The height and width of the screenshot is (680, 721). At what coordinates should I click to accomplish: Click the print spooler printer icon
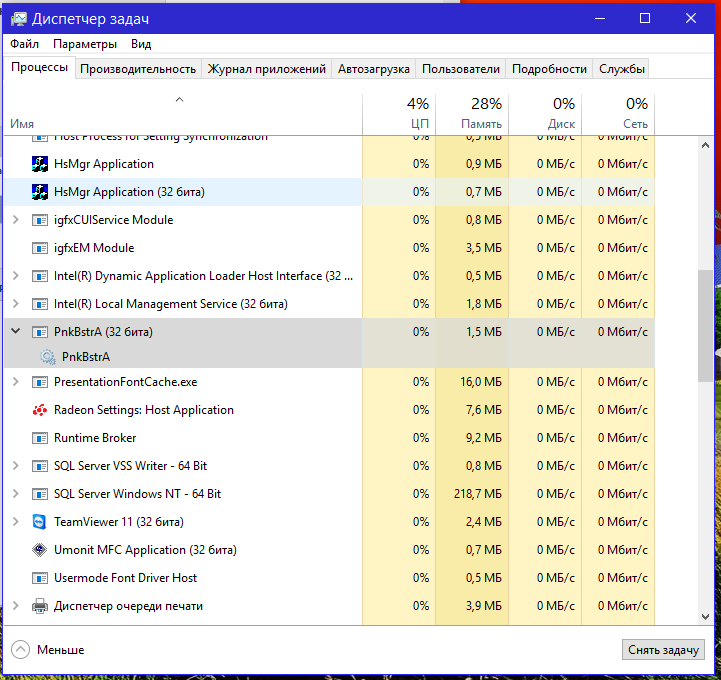click(40, 606)
